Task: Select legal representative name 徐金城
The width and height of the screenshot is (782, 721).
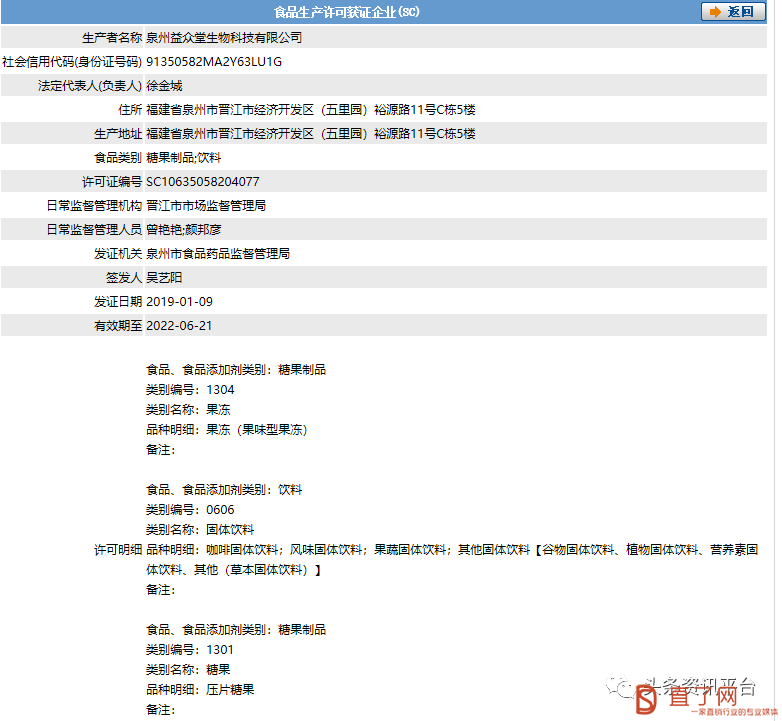Action: tap(164, 86)
